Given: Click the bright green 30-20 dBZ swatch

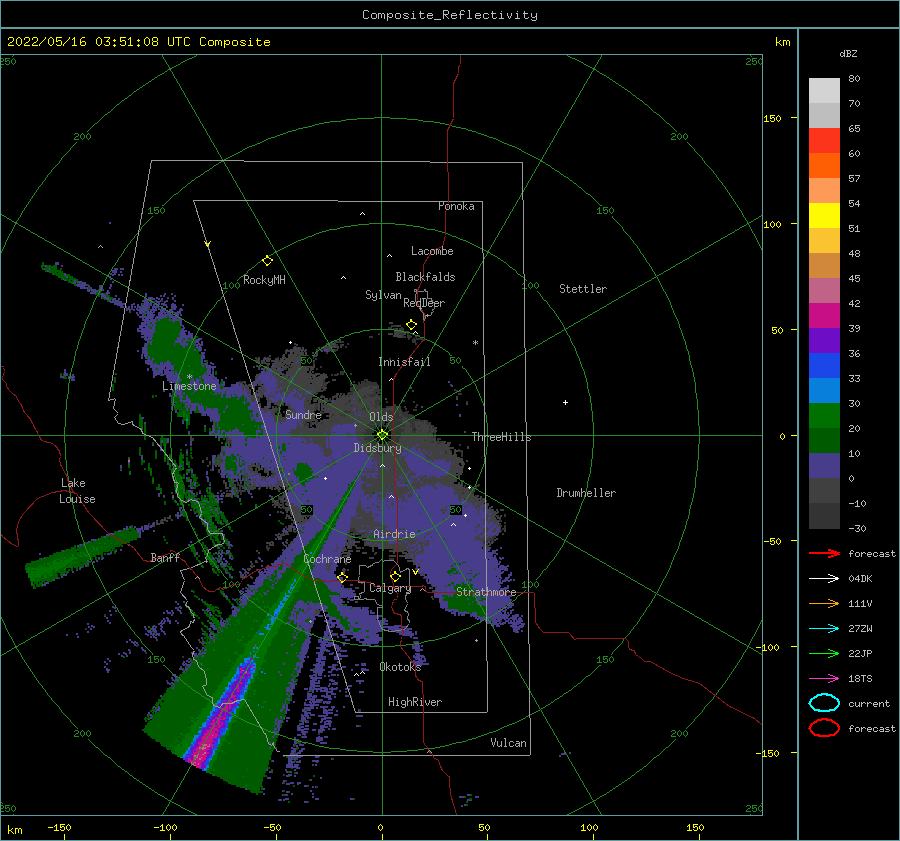Looking at the screenshot, I should (824, 416).
